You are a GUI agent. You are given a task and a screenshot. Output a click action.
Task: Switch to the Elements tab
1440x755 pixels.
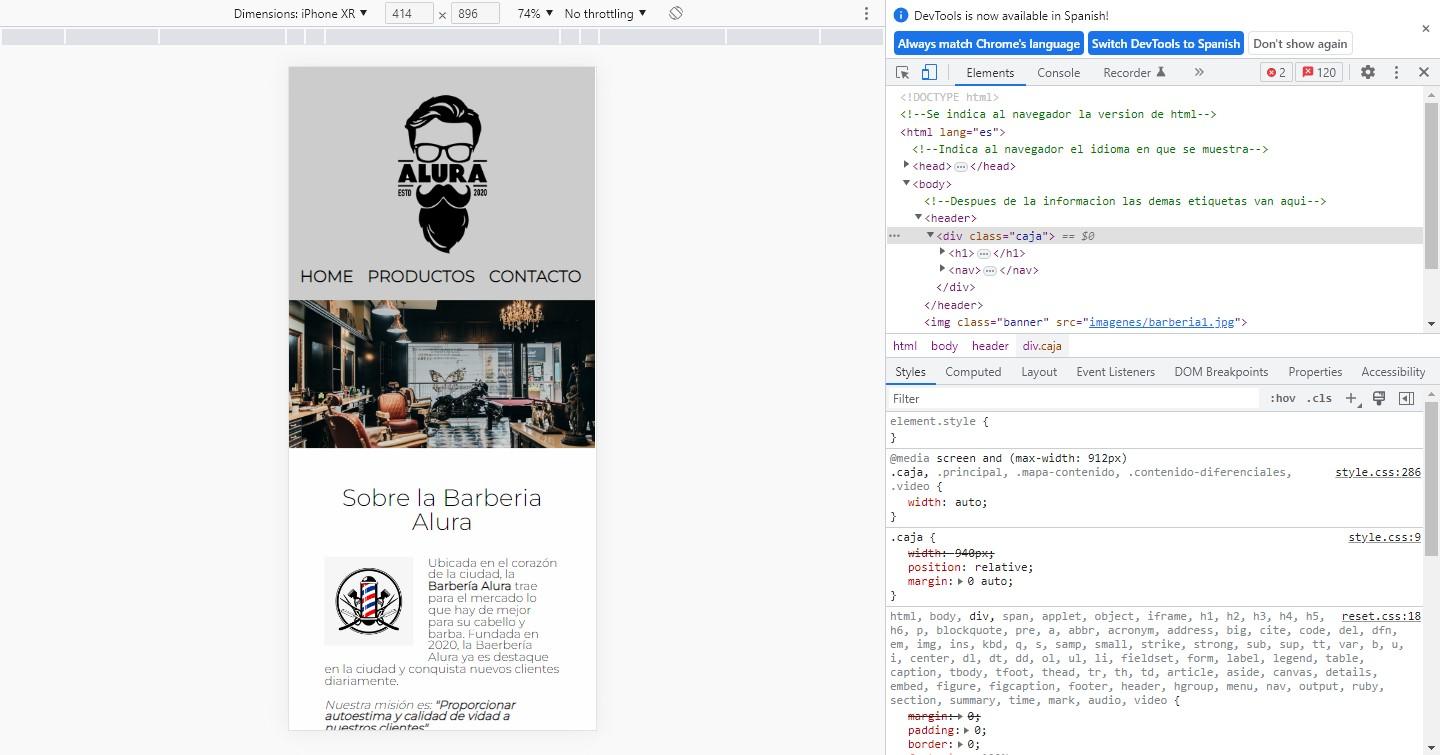point(990,73)
